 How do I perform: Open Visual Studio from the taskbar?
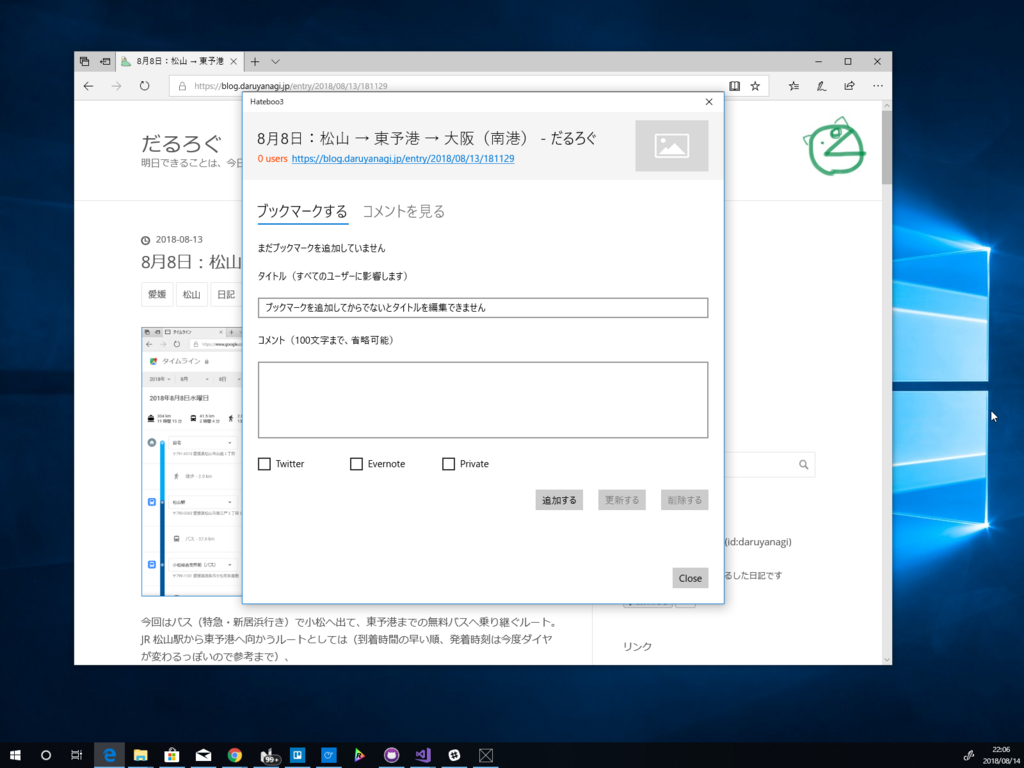coord(423,755)
